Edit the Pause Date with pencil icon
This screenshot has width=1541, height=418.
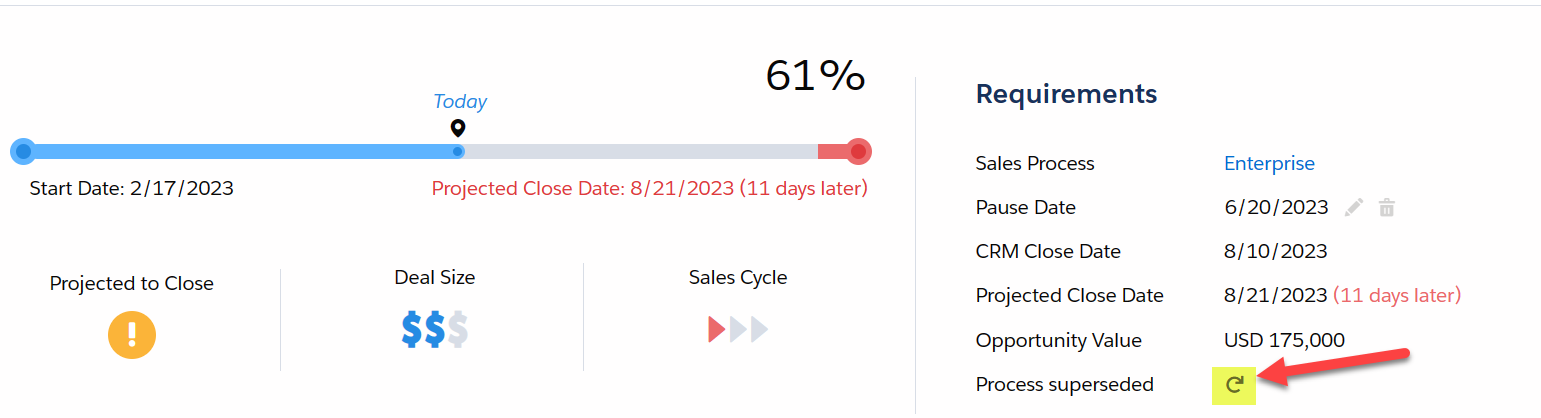point(1354,208)
